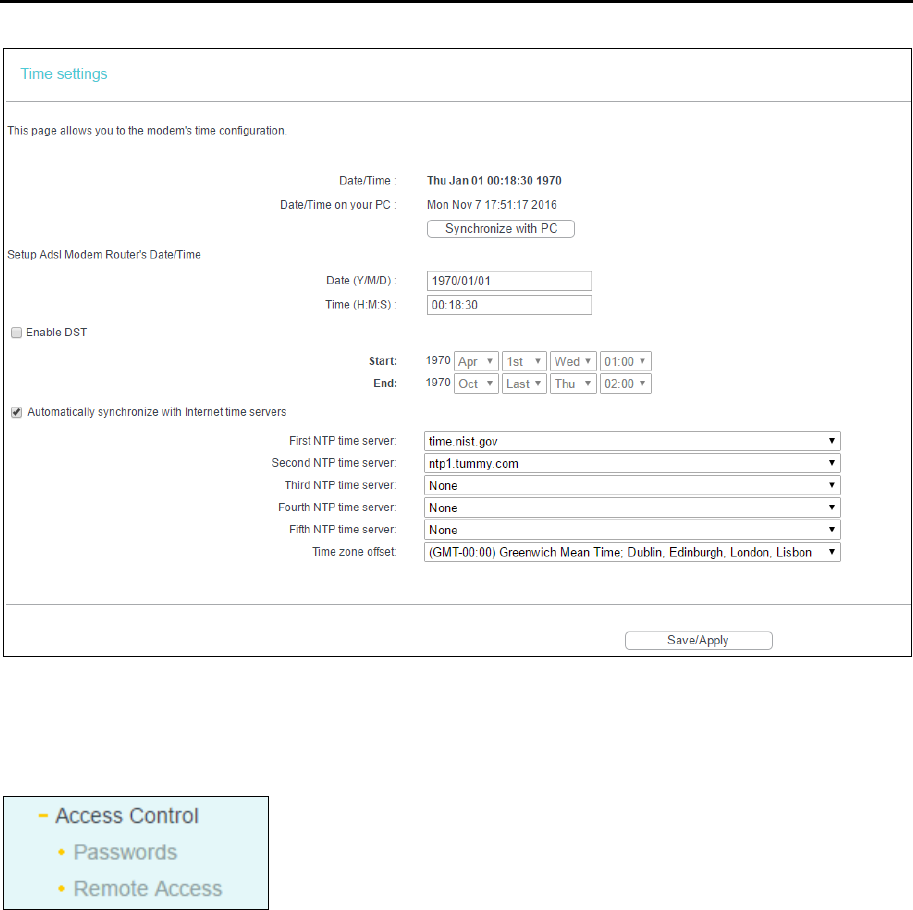Click the 'Date/Time on your PC' label
Viewport: 913px width, 910px height.
click(x=338, y=205)
